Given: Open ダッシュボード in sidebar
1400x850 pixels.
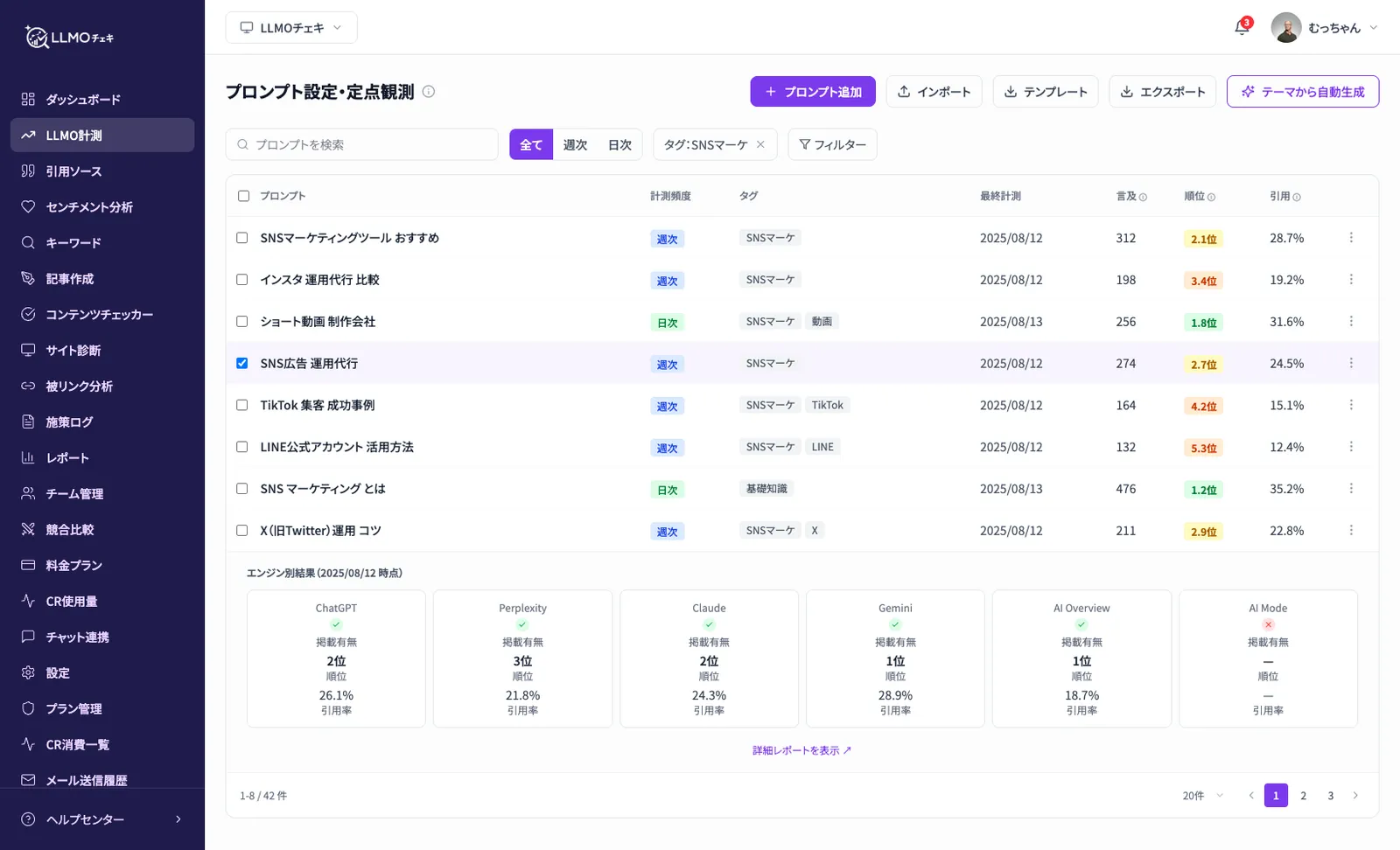Looking at the screenshot, I should tap(102, 100).
